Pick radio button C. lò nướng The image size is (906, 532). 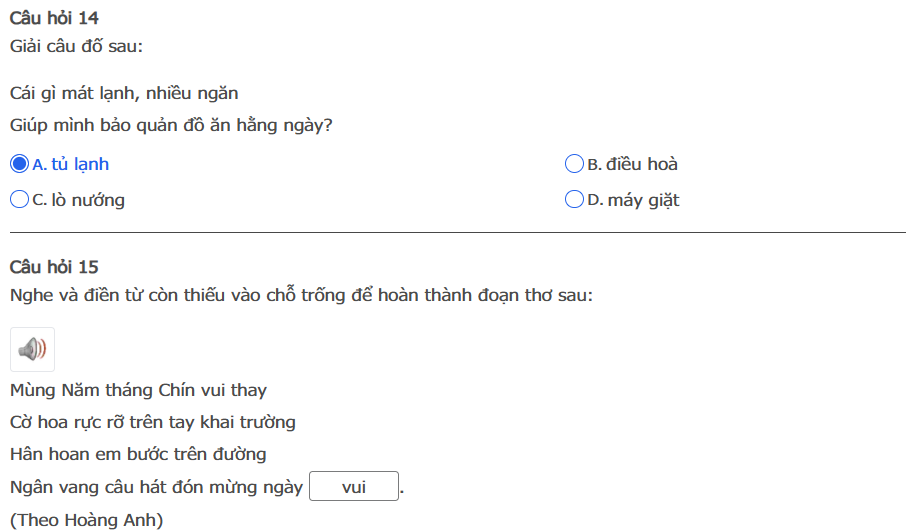(x=19, y=200)
